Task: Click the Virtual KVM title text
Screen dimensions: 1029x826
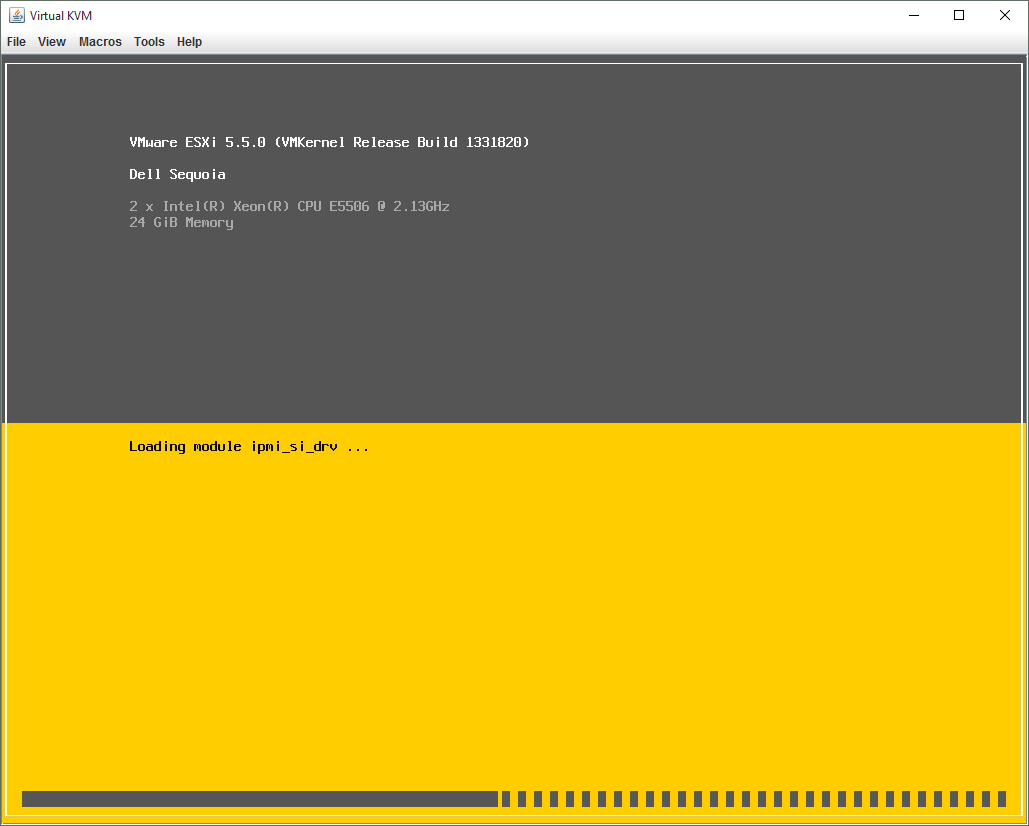Action: coord(61,16)
